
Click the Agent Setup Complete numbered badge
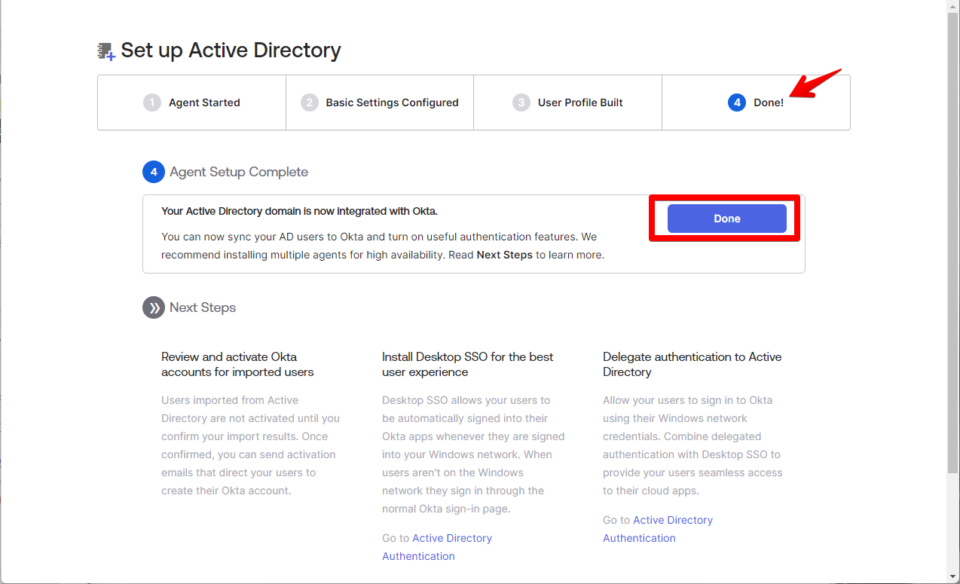(153, 171)
